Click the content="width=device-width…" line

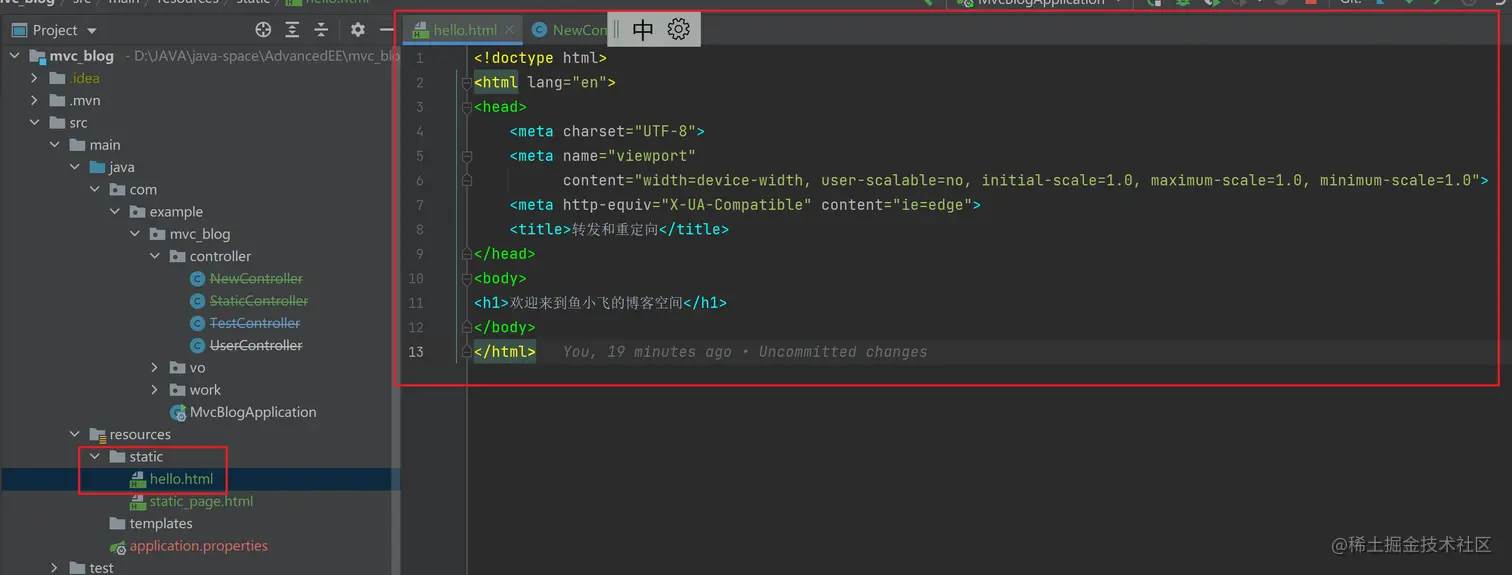[1026, 181]
